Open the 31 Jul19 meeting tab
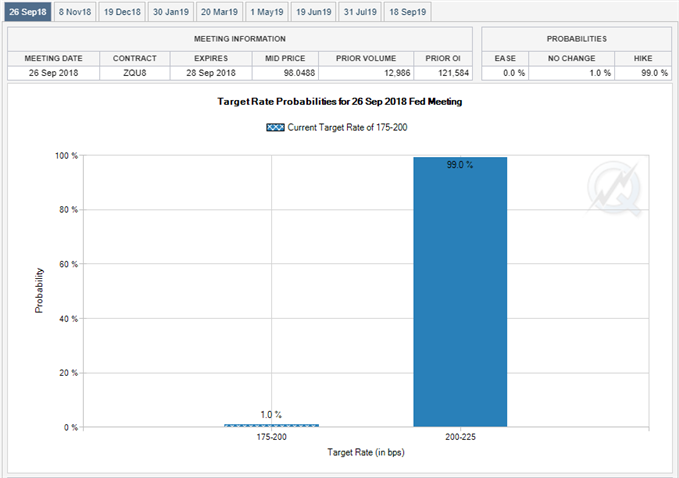 (360, 12)
